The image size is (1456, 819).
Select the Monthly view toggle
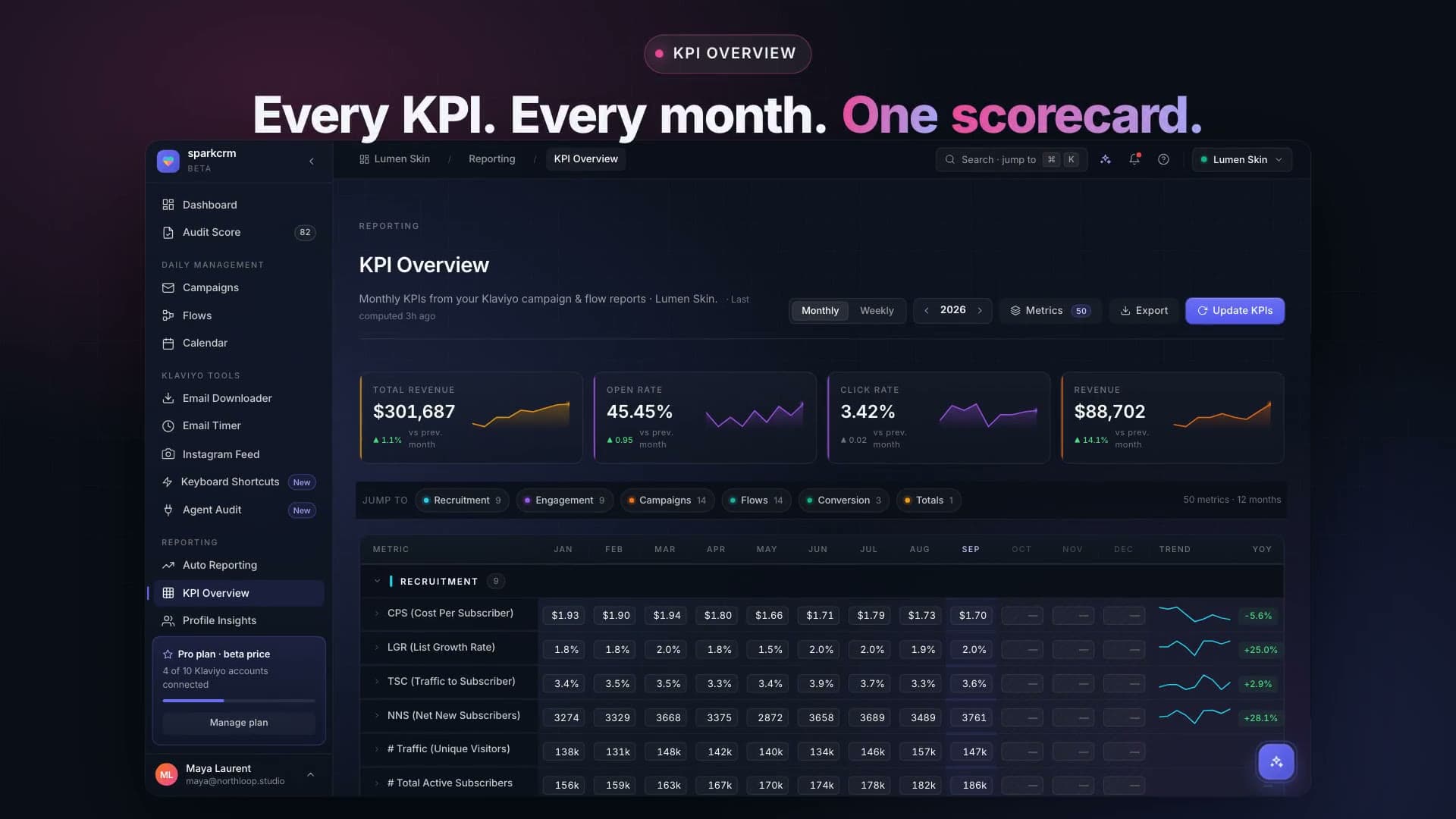click(820, 311)
